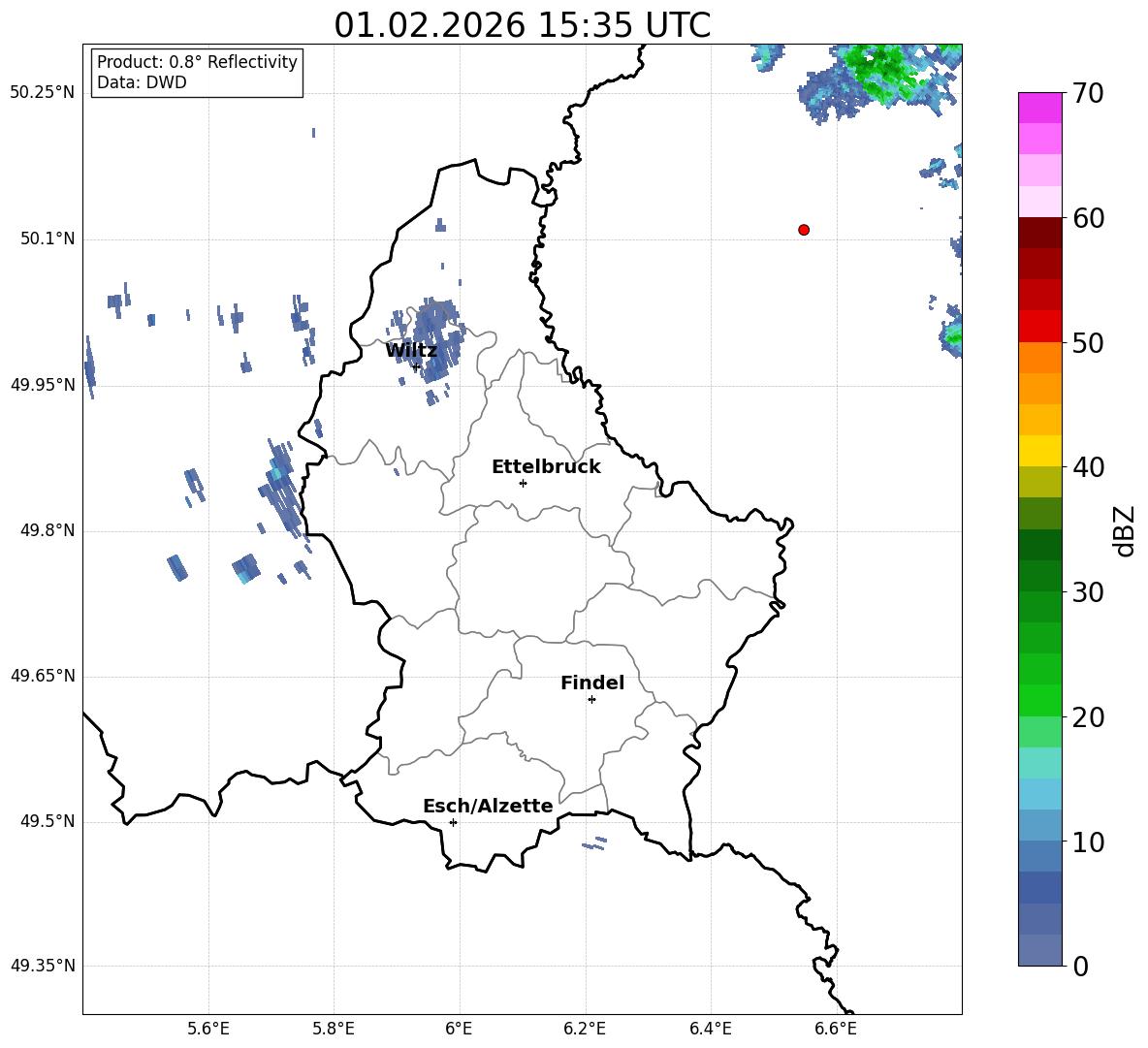Click the 50.1°N latitude label
This screenshot has height=1048, width=1148.
(48, 238)
